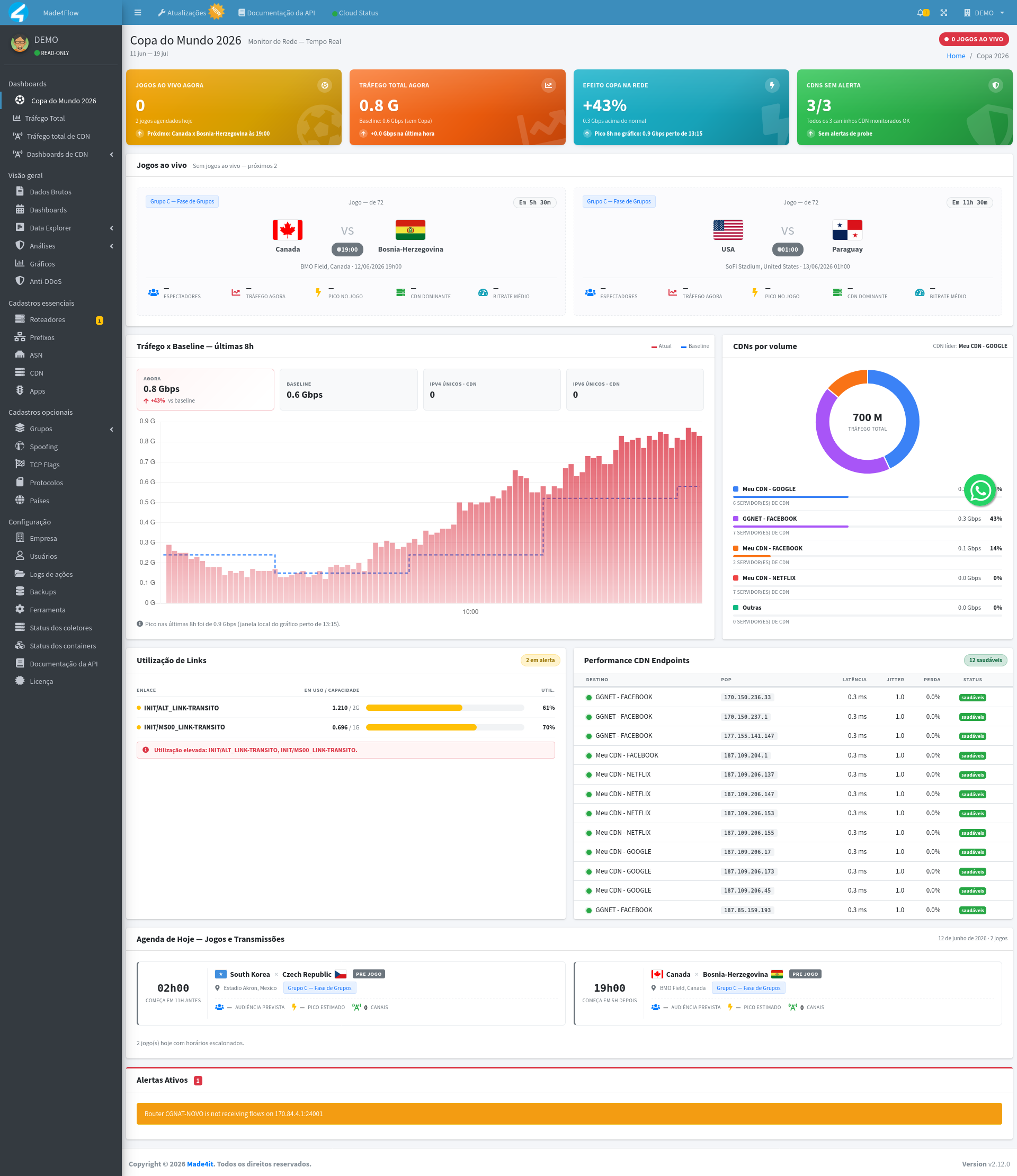Open Status dos coletores in sidebar
1017x1176 pixels.
click(61, 628)
